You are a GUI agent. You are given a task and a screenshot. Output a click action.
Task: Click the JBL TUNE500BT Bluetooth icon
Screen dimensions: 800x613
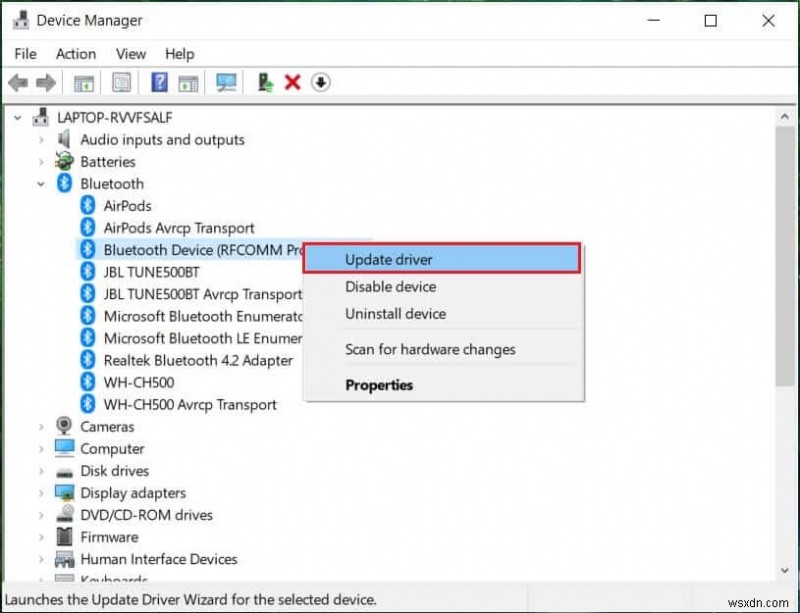pyautogui.click(x=88, y=272)
